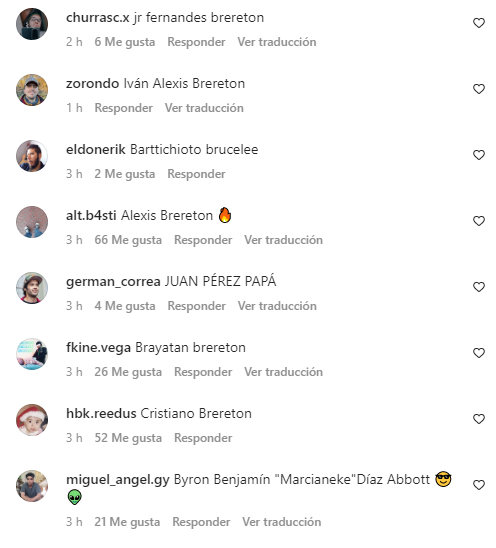This screenshot has height=548, width=496.
Task: Tap the heart on eldonerik's comment
Action: tap(479, 155)
